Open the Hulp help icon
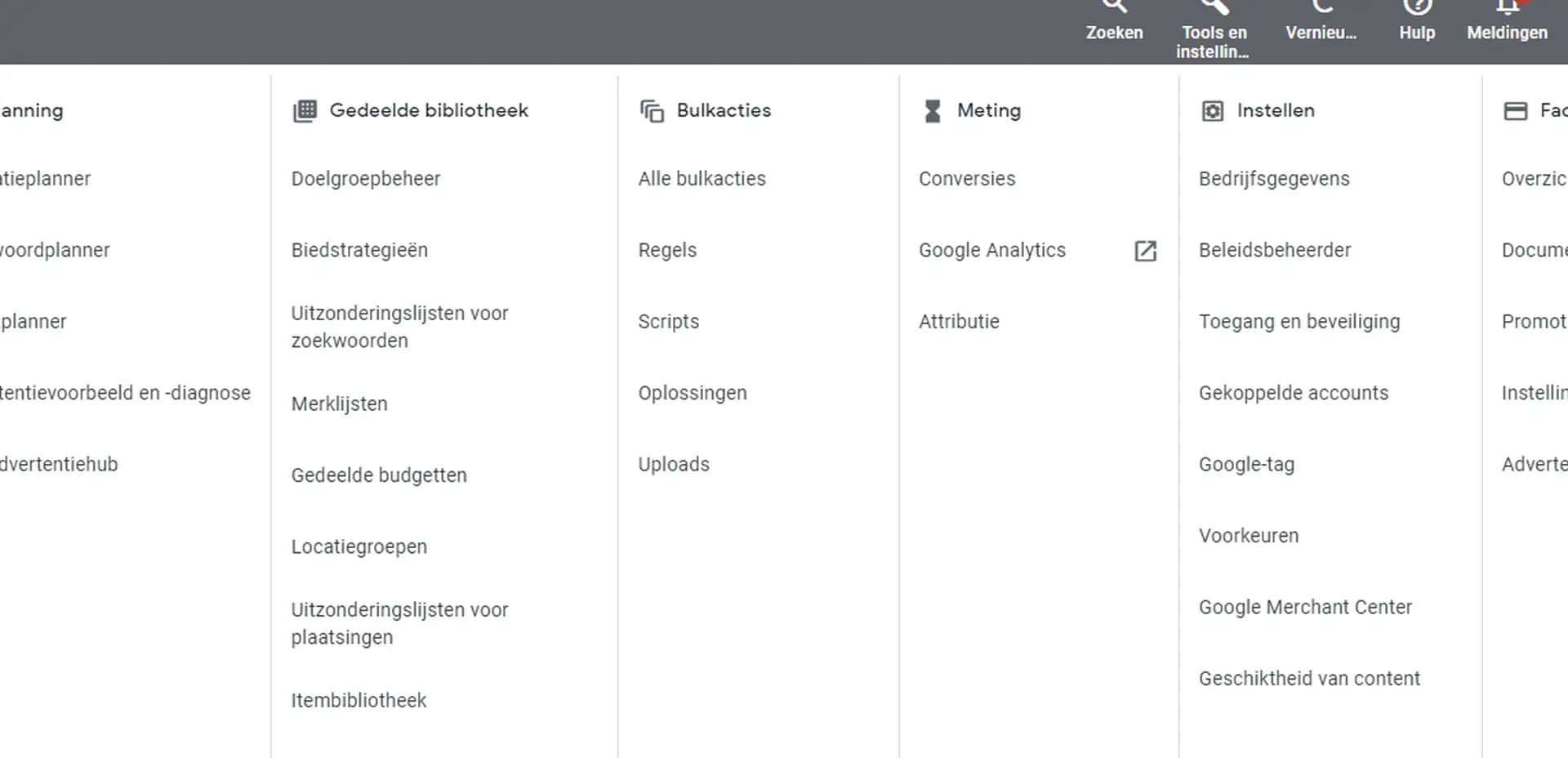The width and height of the screenshot is (1568, 758). click(x=1417, y=8)
